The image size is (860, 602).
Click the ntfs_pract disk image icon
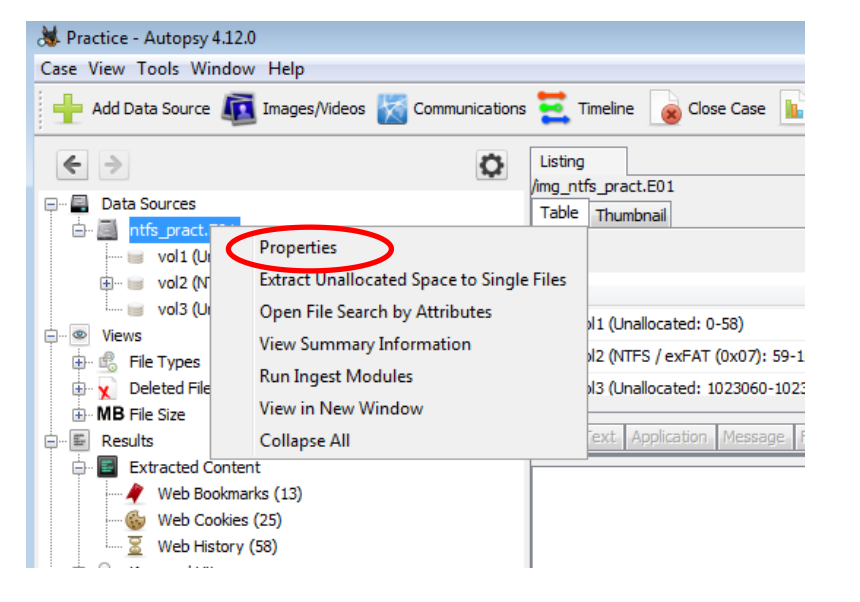pos(108,230)
